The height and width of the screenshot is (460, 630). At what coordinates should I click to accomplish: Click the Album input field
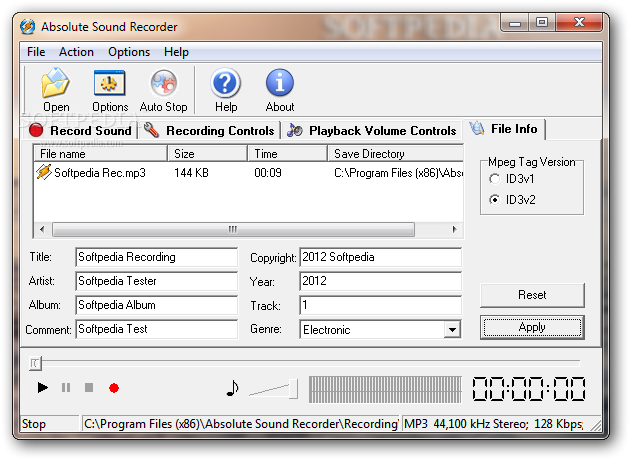click(x=156, y=305)
